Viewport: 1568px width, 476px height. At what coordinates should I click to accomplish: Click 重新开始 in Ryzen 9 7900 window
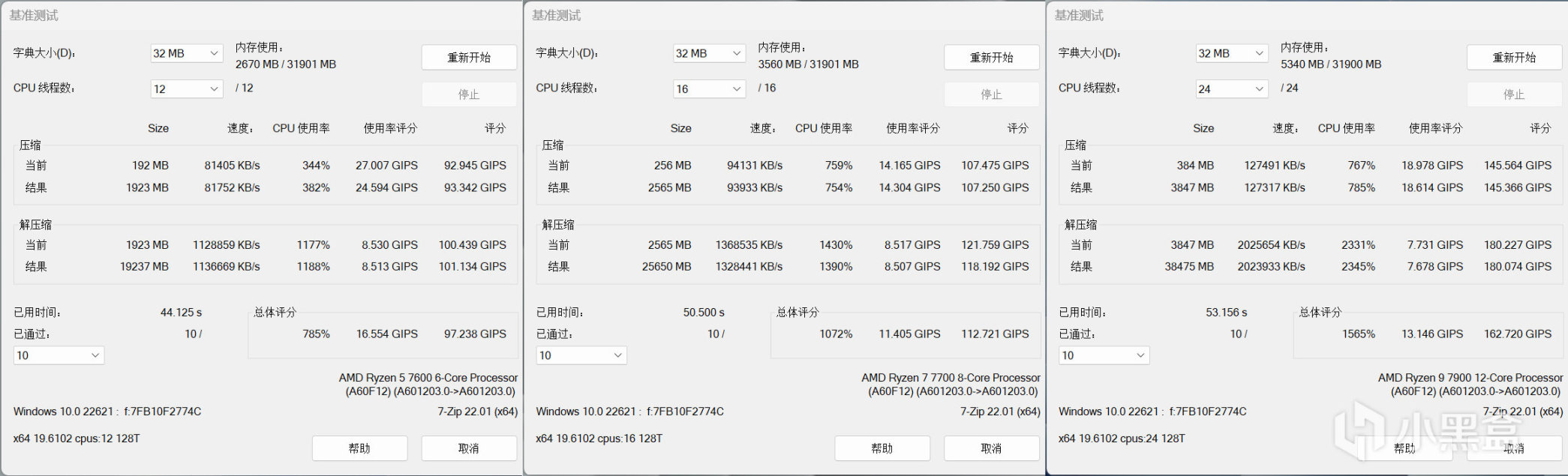pyautogui.click(x=1514, y=58)
